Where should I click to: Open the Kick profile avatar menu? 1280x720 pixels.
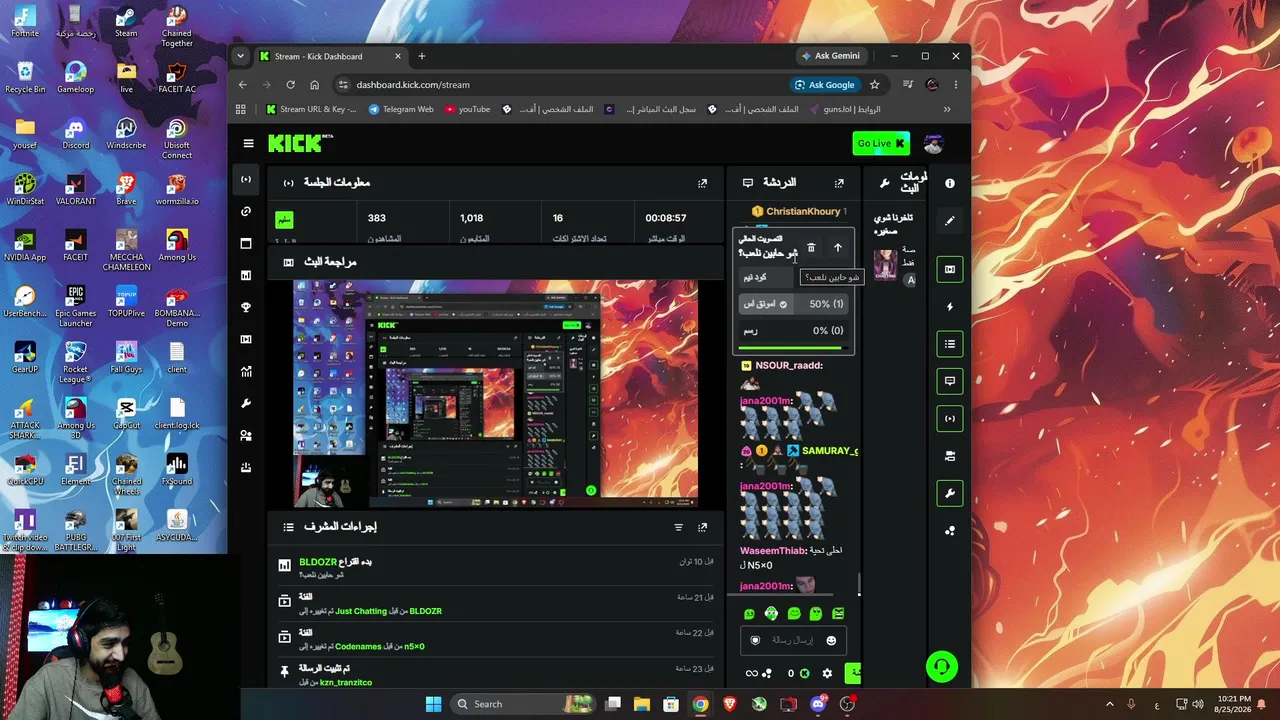click(933, 143)
